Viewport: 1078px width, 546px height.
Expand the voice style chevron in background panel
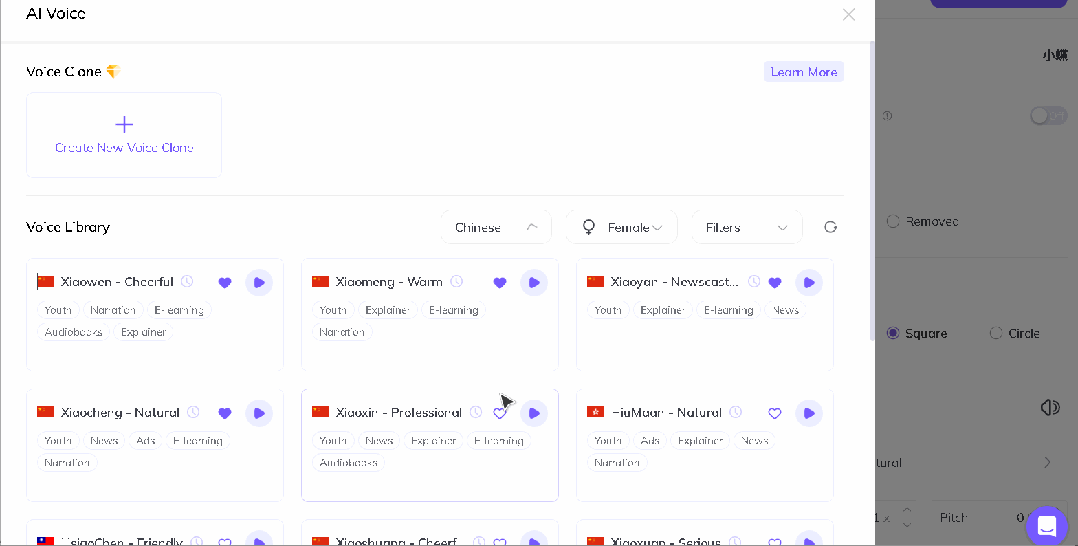1047,463
